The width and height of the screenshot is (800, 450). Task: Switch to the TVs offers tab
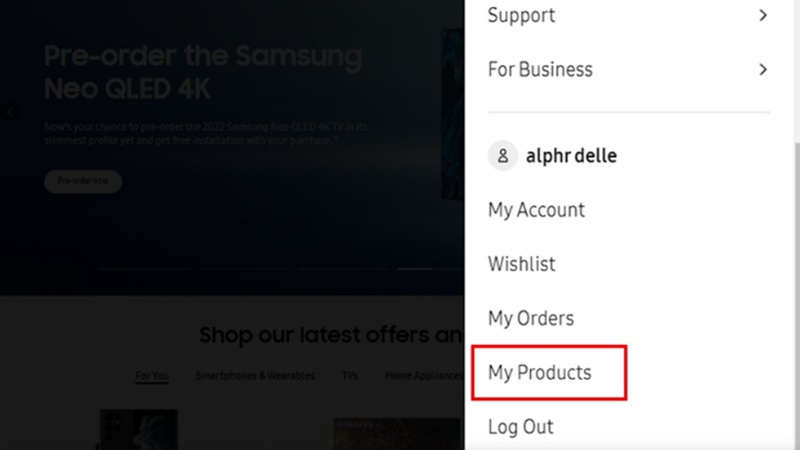click(350, 376)
